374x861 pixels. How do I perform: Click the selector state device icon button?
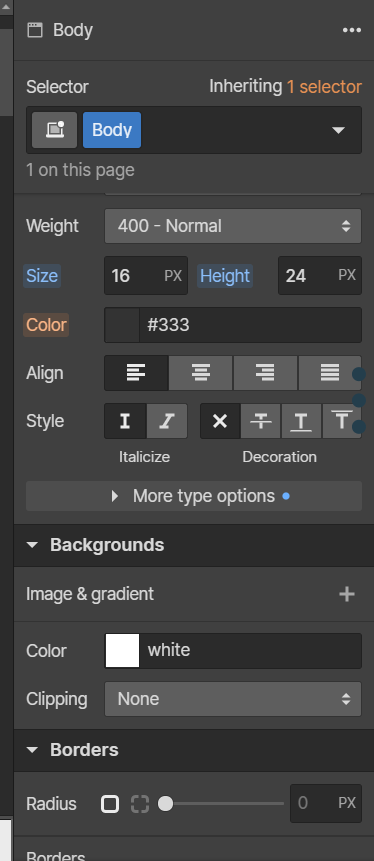coord(54,130)
